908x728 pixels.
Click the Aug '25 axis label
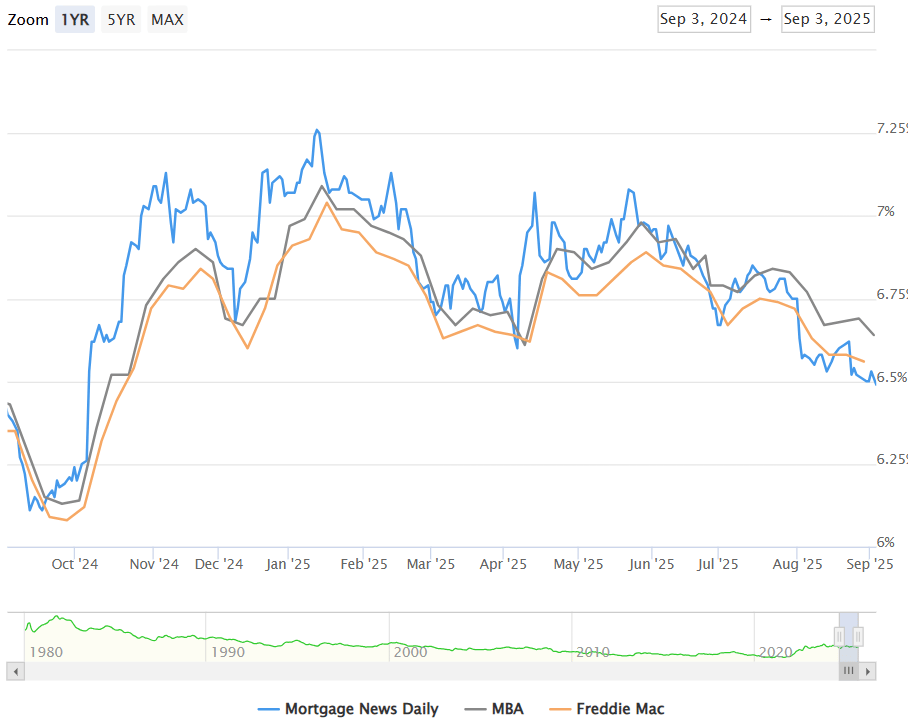click(x=797, y=564)
